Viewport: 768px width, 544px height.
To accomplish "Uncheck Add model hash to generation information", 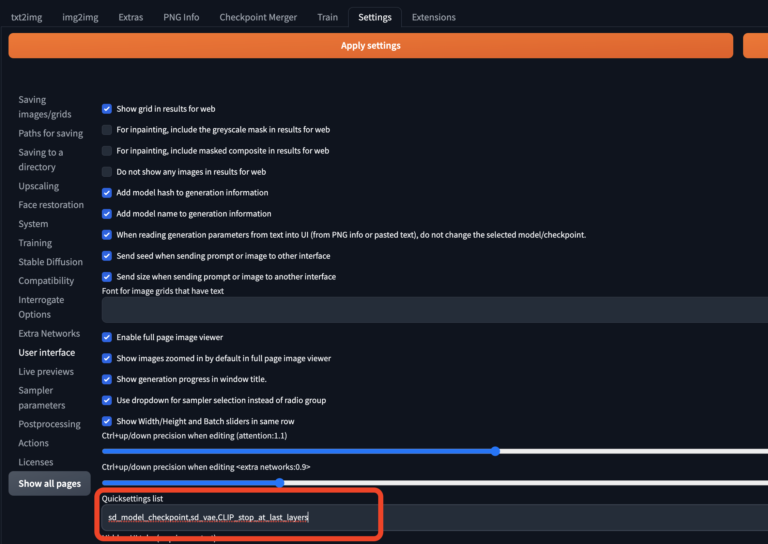I will (107, 193).
